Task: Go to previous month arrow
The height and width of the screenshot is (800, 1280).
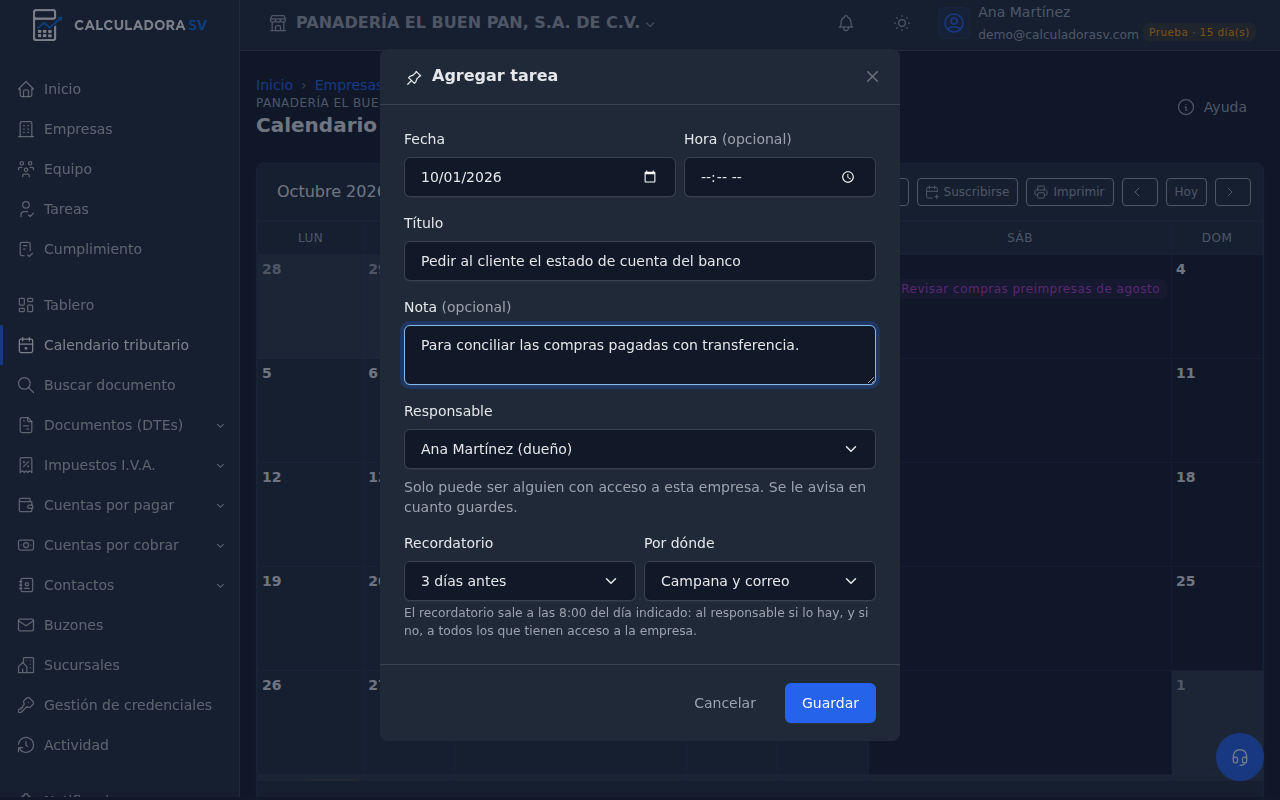Action: [x=1139, y=192]
